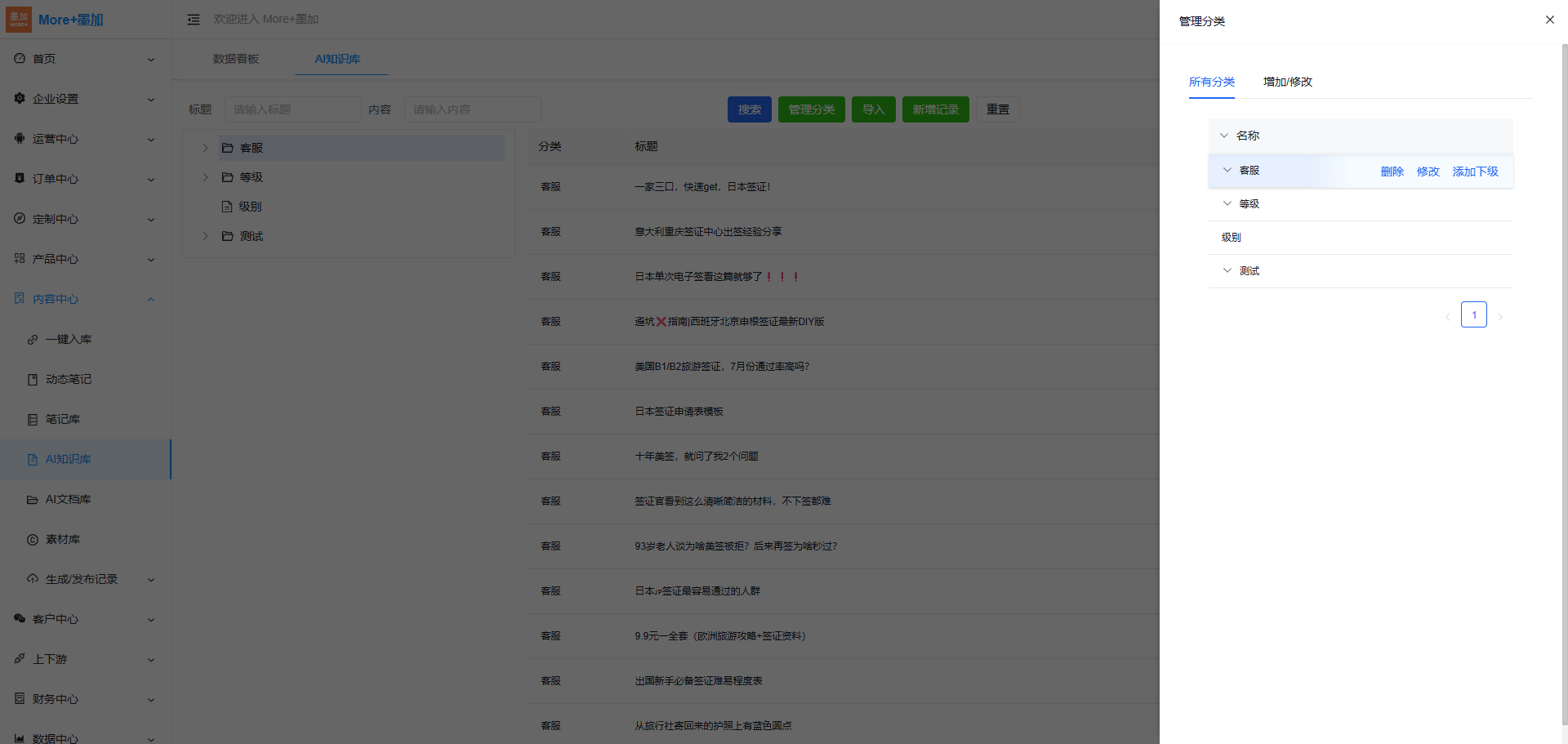The width and height of the screenshot is (1568, 744).
Task: Click the 级别 document icon in tree
Action: (228, 207)
